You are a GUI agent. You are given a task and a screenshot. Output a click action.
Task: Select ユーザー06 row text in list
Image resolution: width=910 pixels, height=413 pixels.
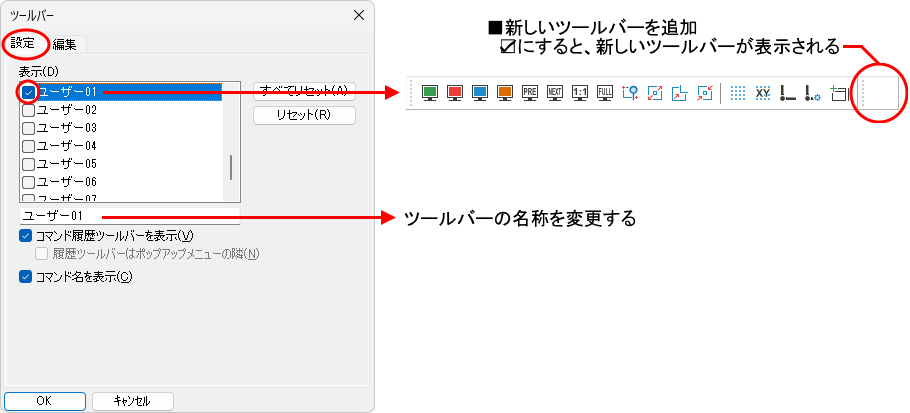pyautogui.click(x=67, y=182)
